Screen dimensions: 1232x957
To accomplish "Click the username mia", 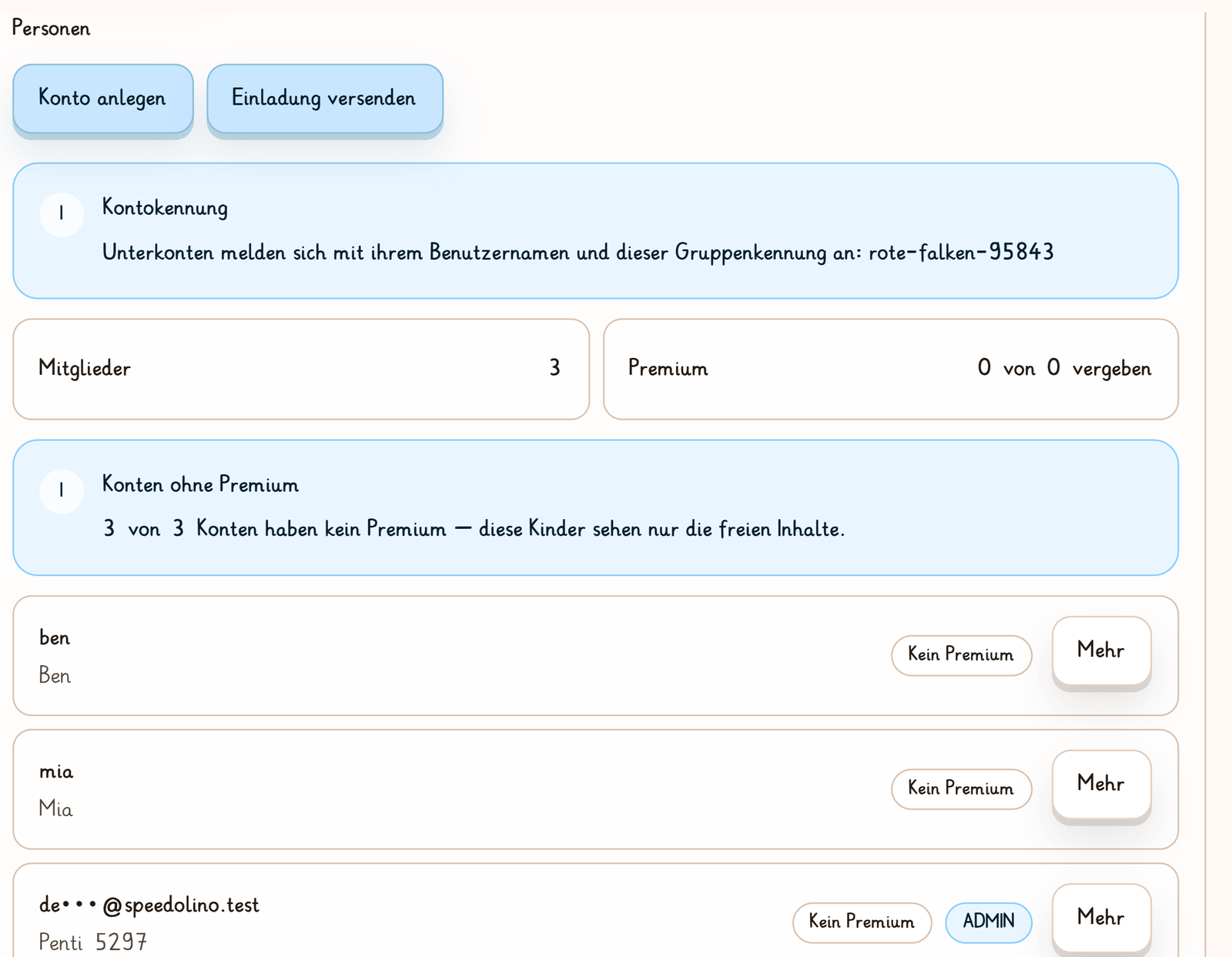I will [x=56, y=771].
